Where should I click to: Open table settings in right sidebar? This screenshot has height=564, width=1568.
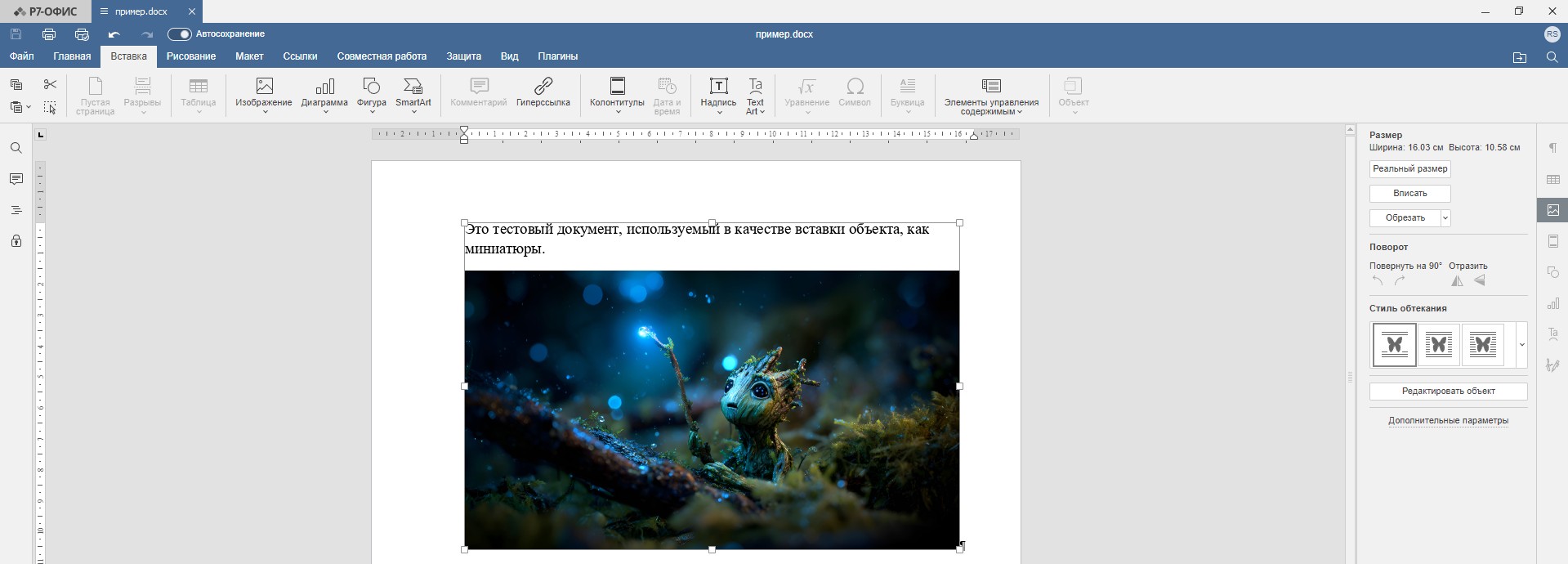1552,179
